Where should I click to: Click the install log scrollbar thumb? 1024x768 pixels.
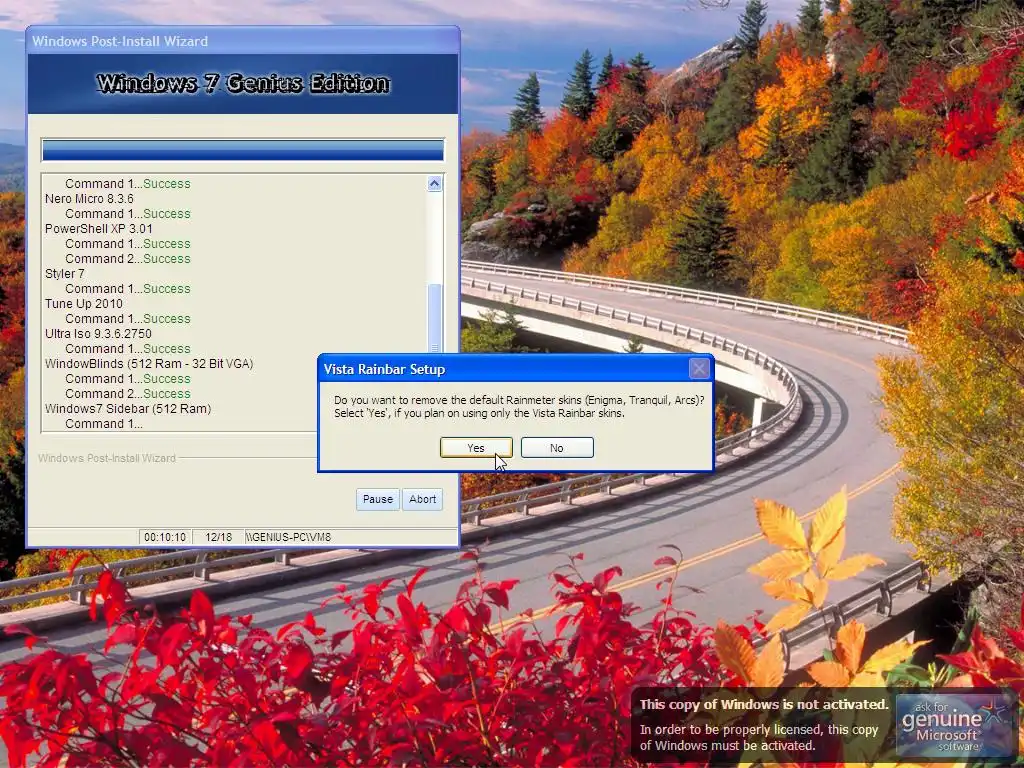[434, 318]
